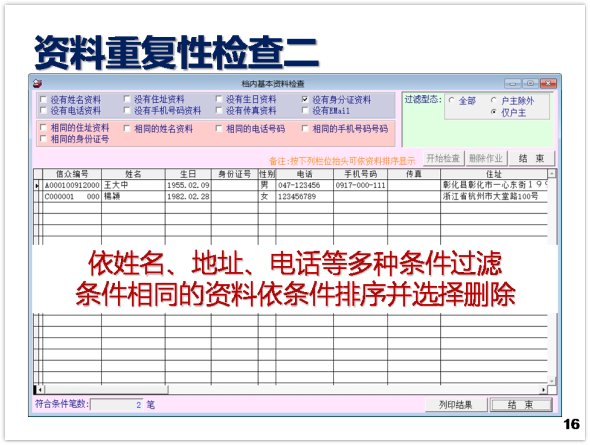590x445 pixels.
Task: Click the 符合条件笔数 count field
Action: click(117, 405)
